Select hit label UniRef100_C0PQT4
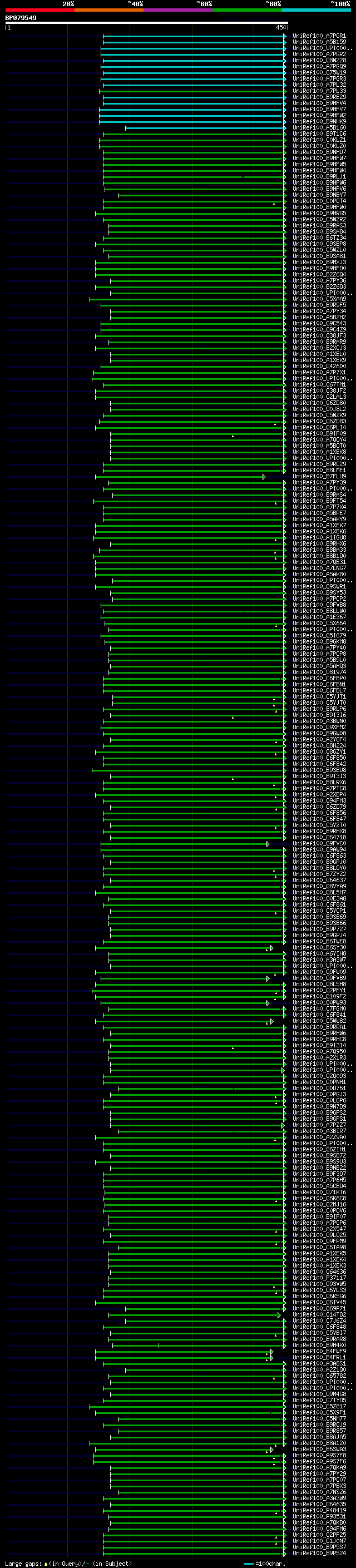356x1568 pixels. click(x=319, y=201)
